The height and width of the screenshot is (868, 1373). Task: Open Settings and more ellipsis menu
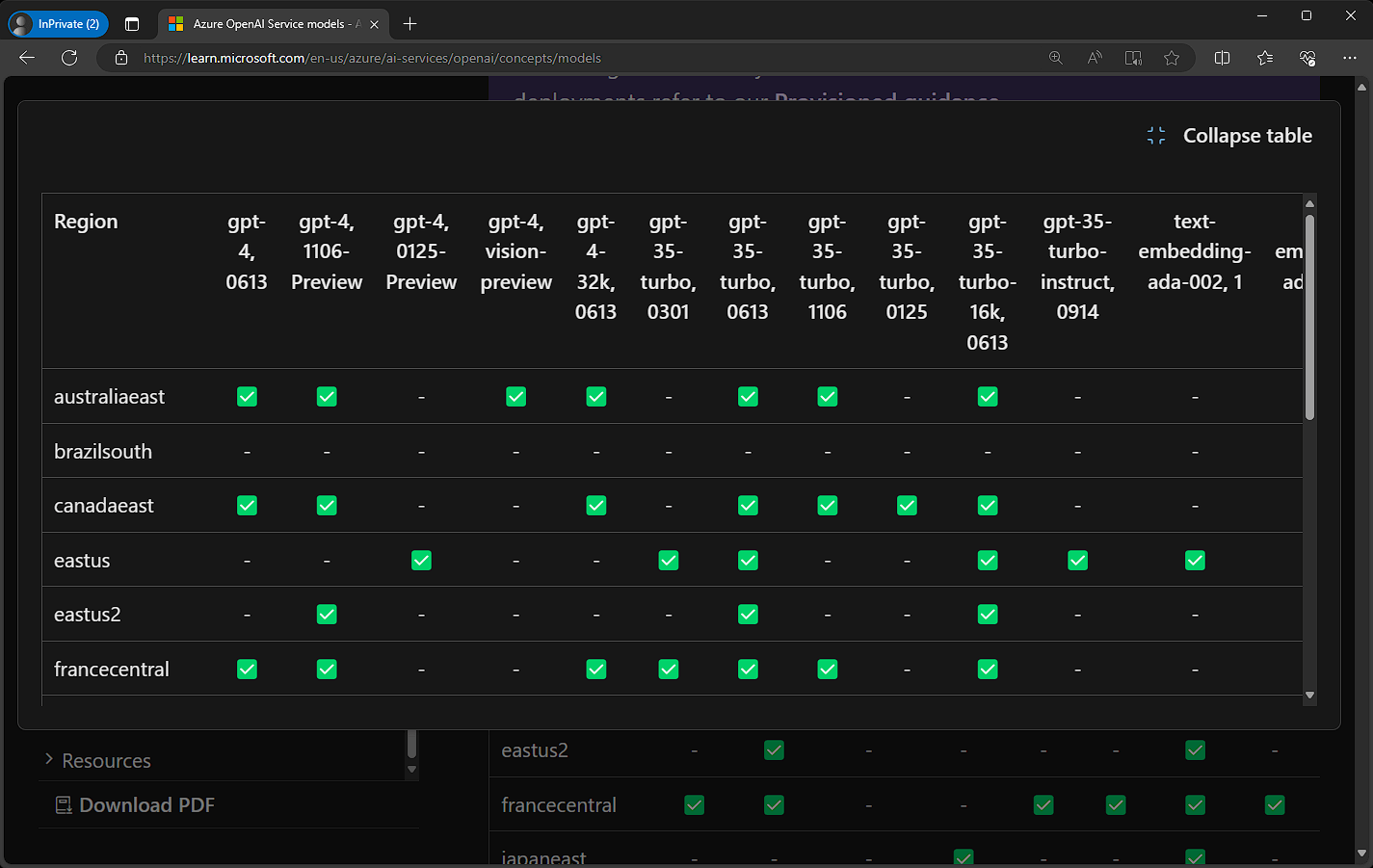pos(1349,58)
